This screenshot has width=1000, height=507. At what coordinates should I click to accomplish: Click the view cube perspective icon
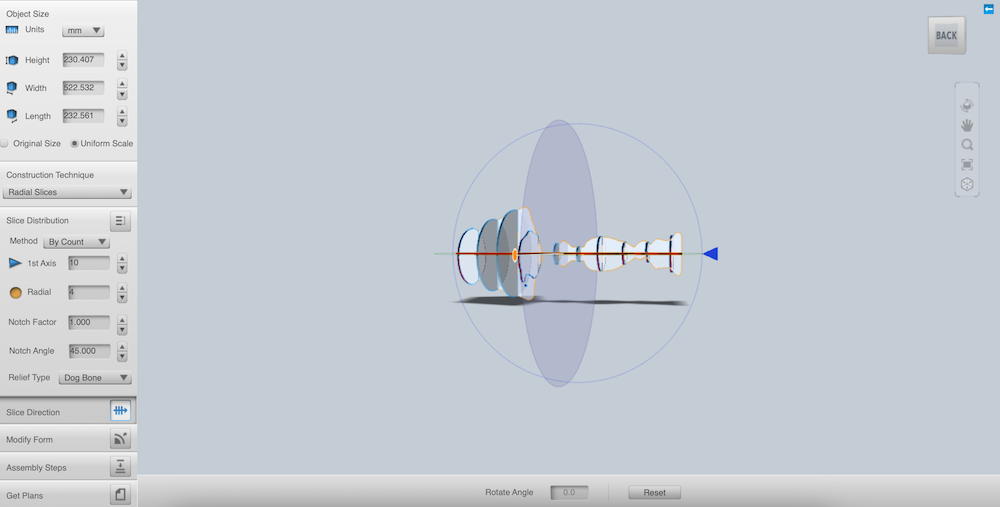click(x=967, y=185)
